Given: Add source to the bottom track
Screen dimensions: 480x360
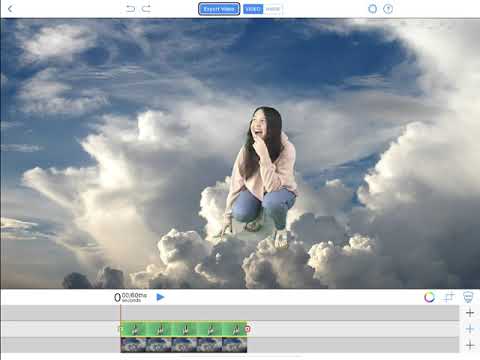Looking at the screenshot, I should click(470, 345).
